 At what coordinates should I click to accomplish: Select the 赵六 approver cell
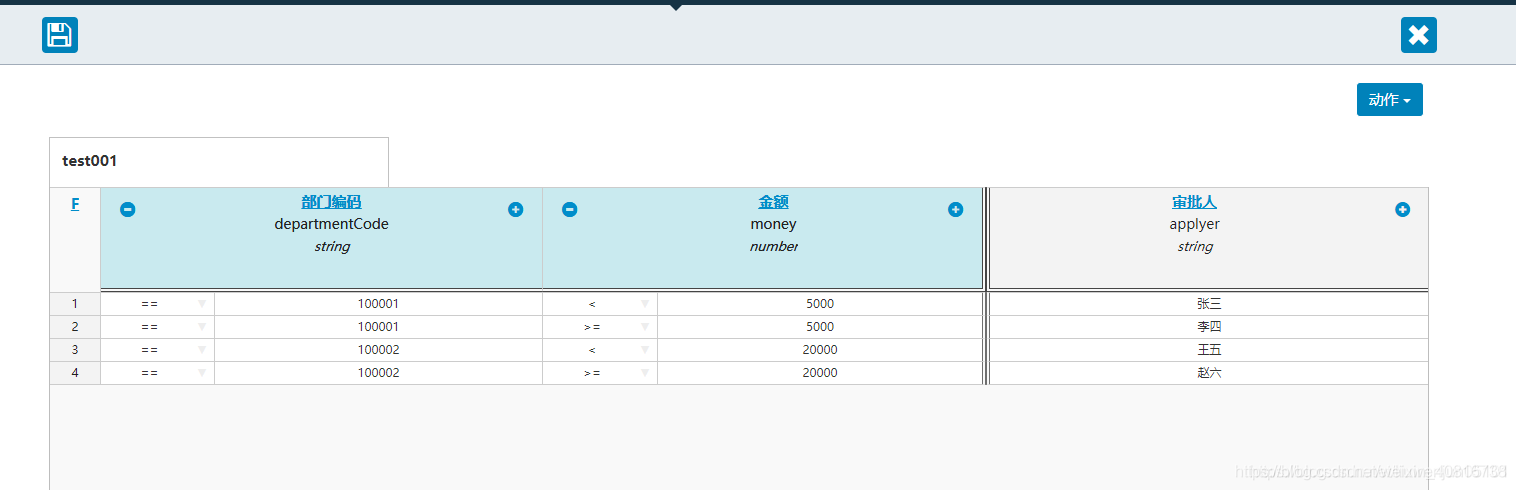pos(1208,373)
